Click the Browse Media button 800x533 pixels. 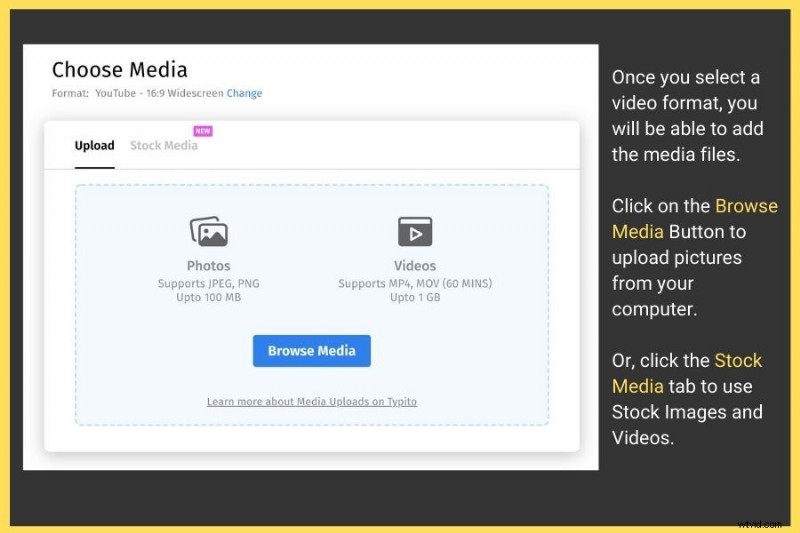pos(312,351)
